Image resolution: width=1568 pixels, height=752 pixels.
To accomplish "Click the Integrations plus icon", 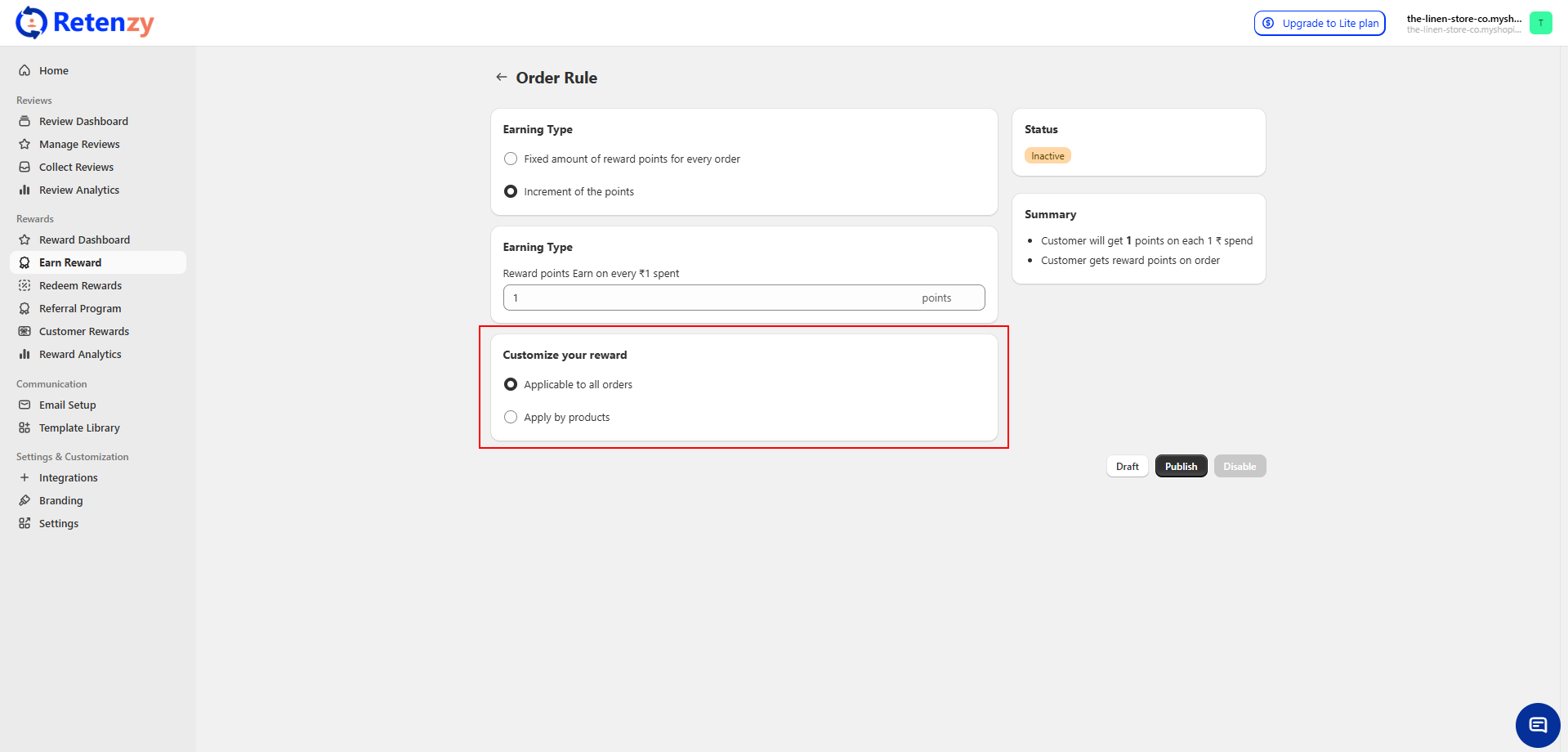I will tap(25, 478).
